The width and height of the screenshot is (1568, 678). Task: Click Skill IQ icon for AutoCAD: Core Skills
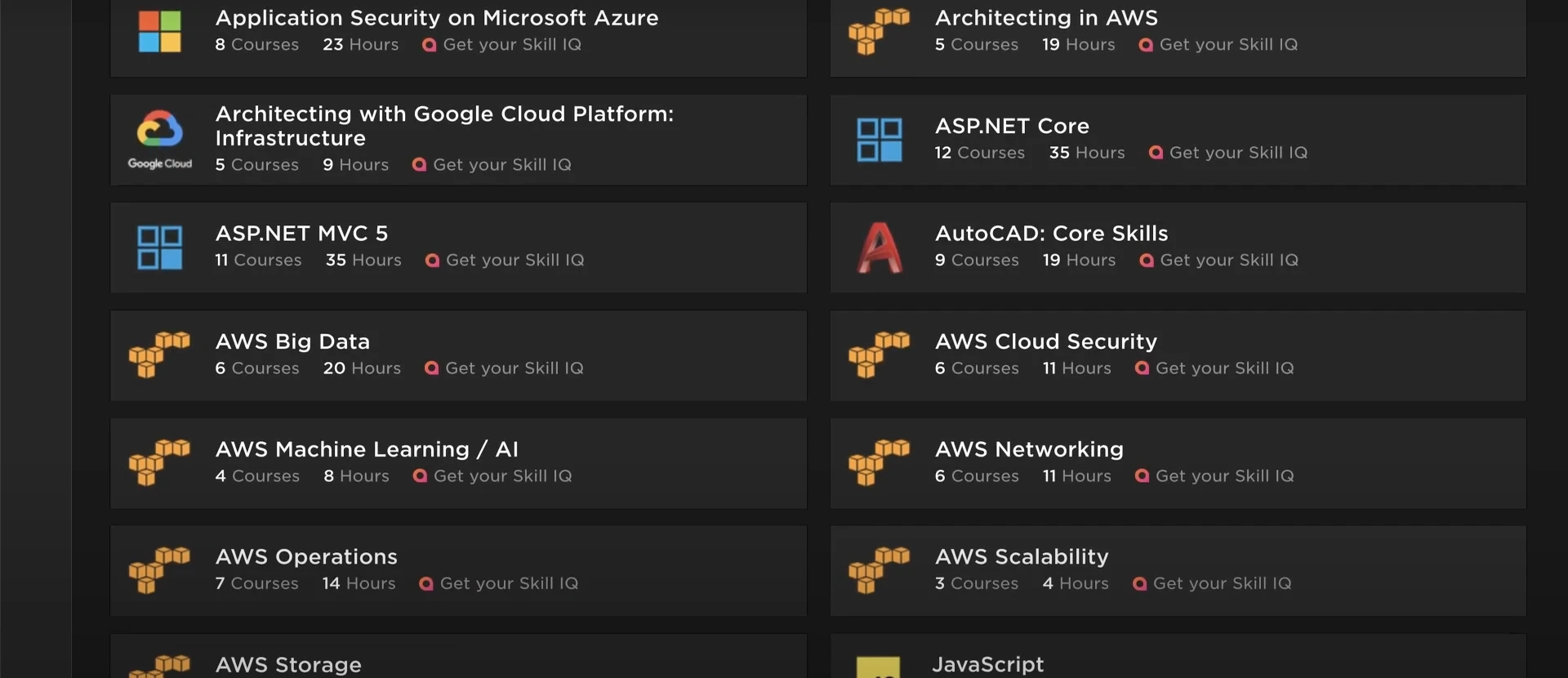point(1147,261)
